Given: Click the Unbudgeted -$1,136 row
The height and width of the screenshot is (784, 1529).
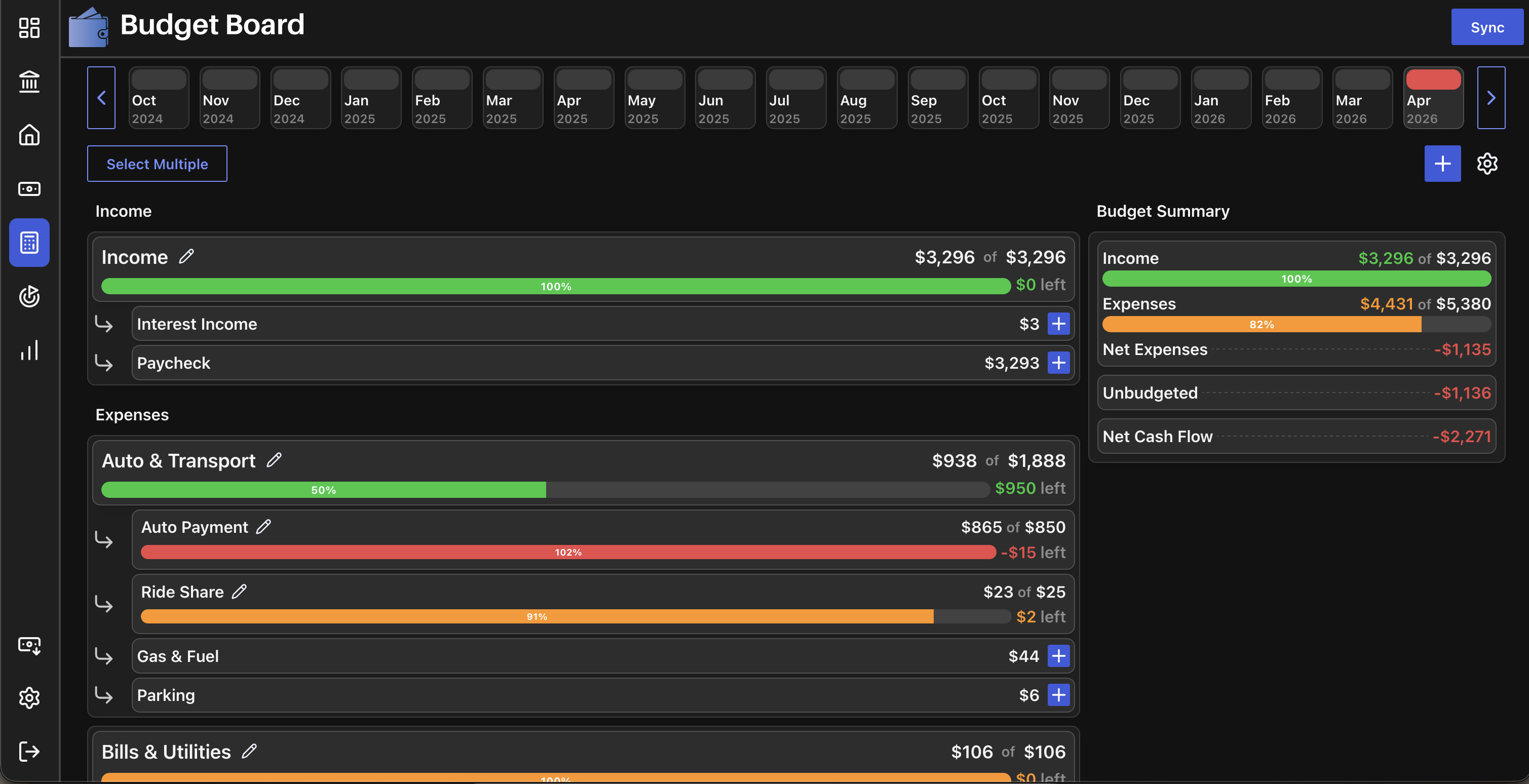Looking at the screenshot, I should pyautogui.click(x=1296, y=393).
